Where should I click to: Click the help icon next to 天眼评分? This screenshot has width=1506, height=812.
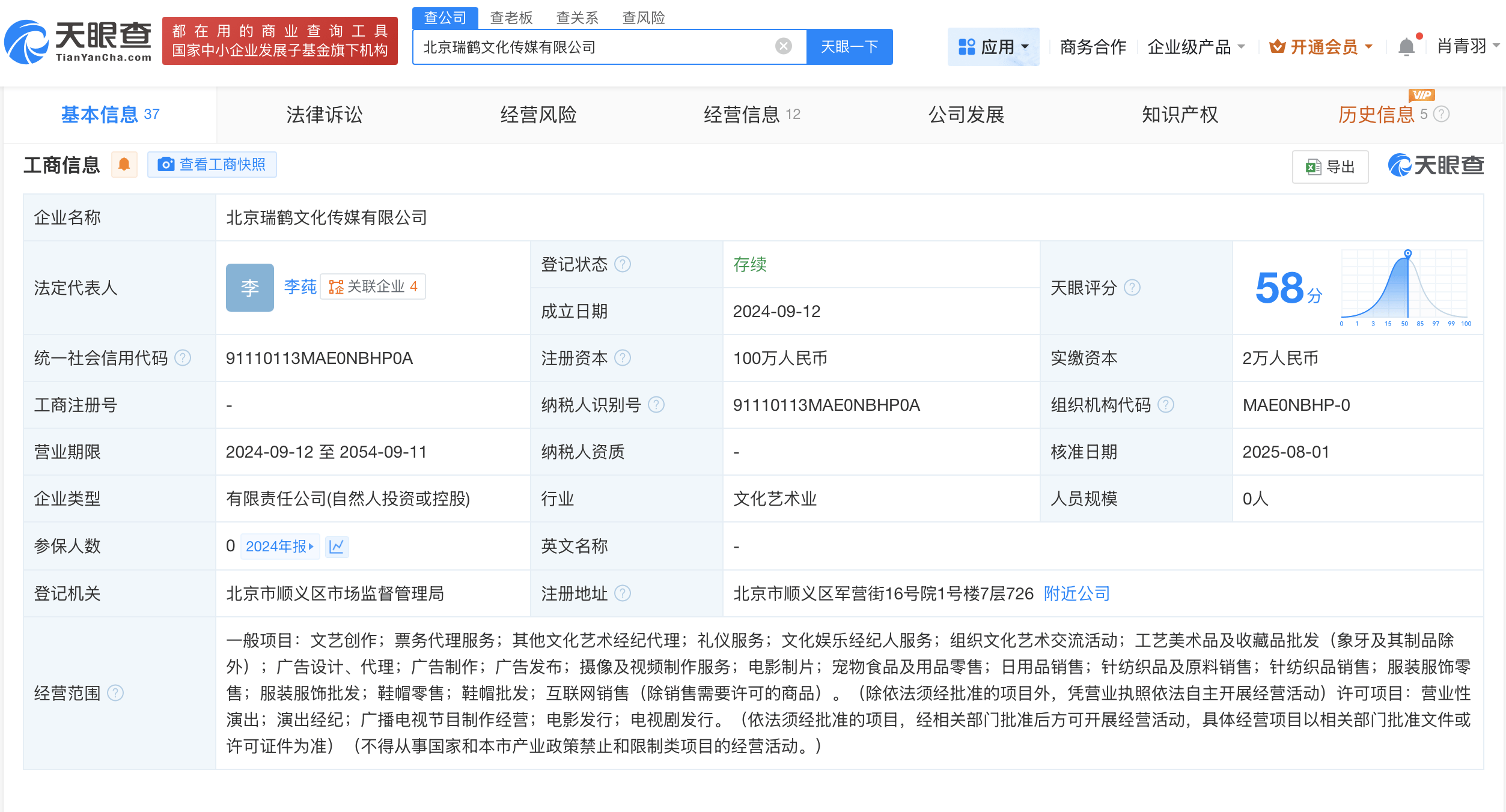point(1132,288)
